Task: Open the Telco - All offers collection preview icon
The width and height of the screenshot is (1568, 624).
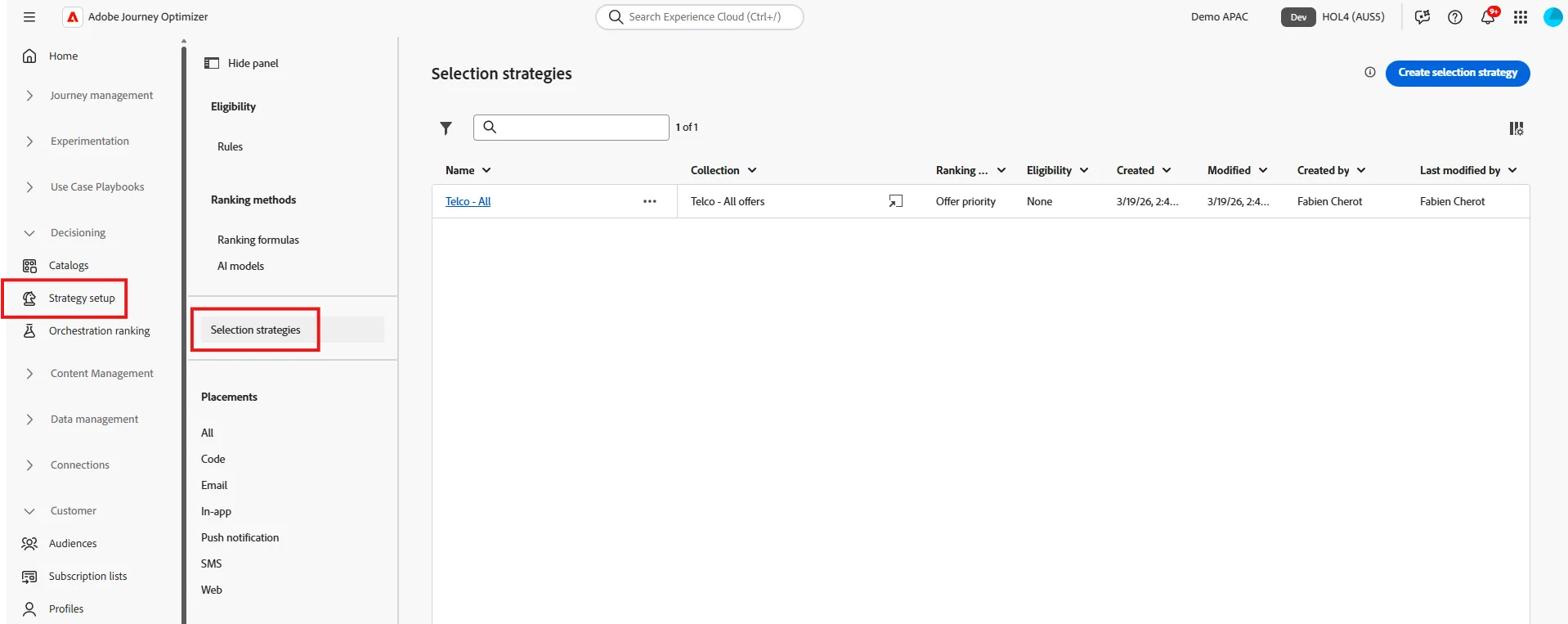Action: (x=896, y=201)
